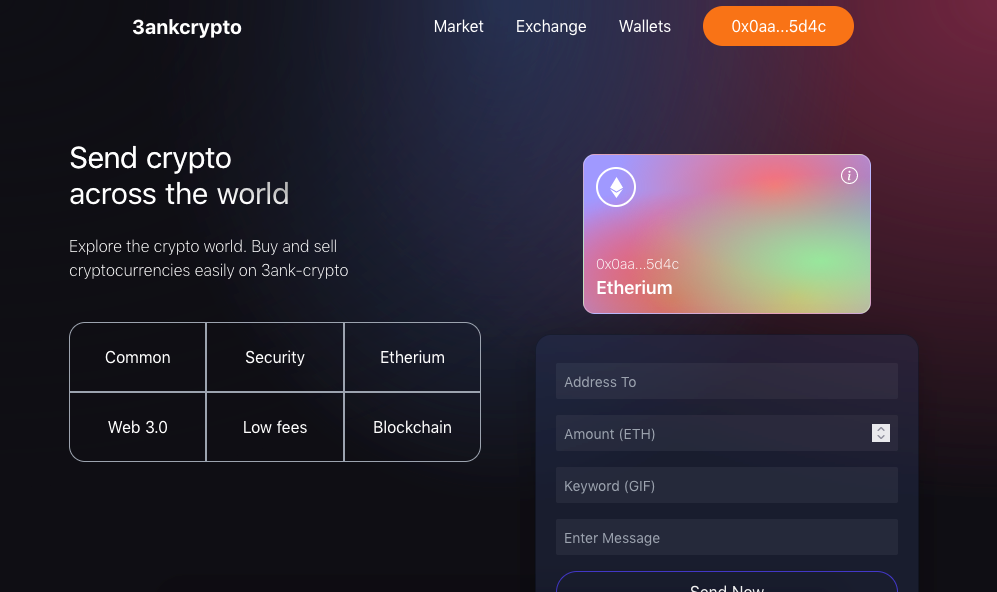
Task: Open the info icon on the Etherium card
Action: (849, 175)
